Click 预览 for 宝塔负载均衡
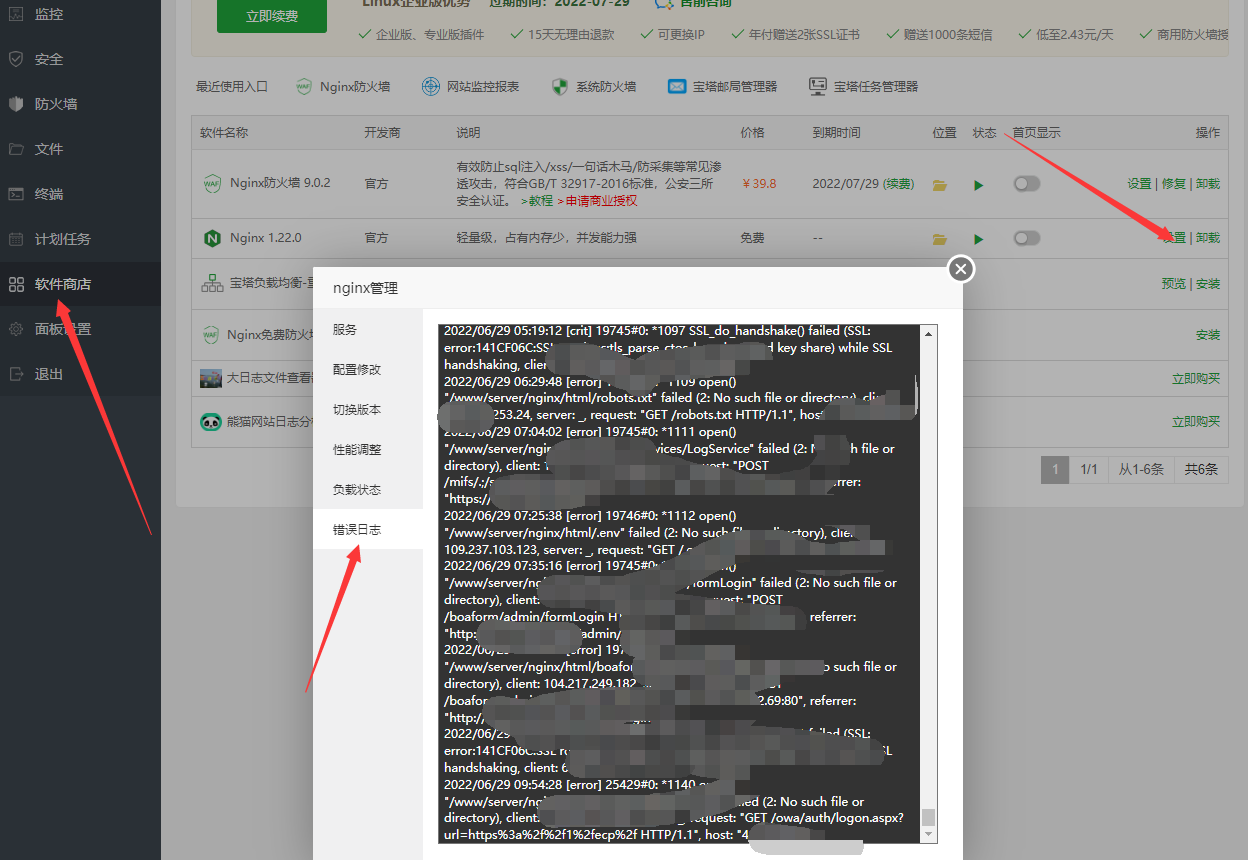 tap(1173, 284)
